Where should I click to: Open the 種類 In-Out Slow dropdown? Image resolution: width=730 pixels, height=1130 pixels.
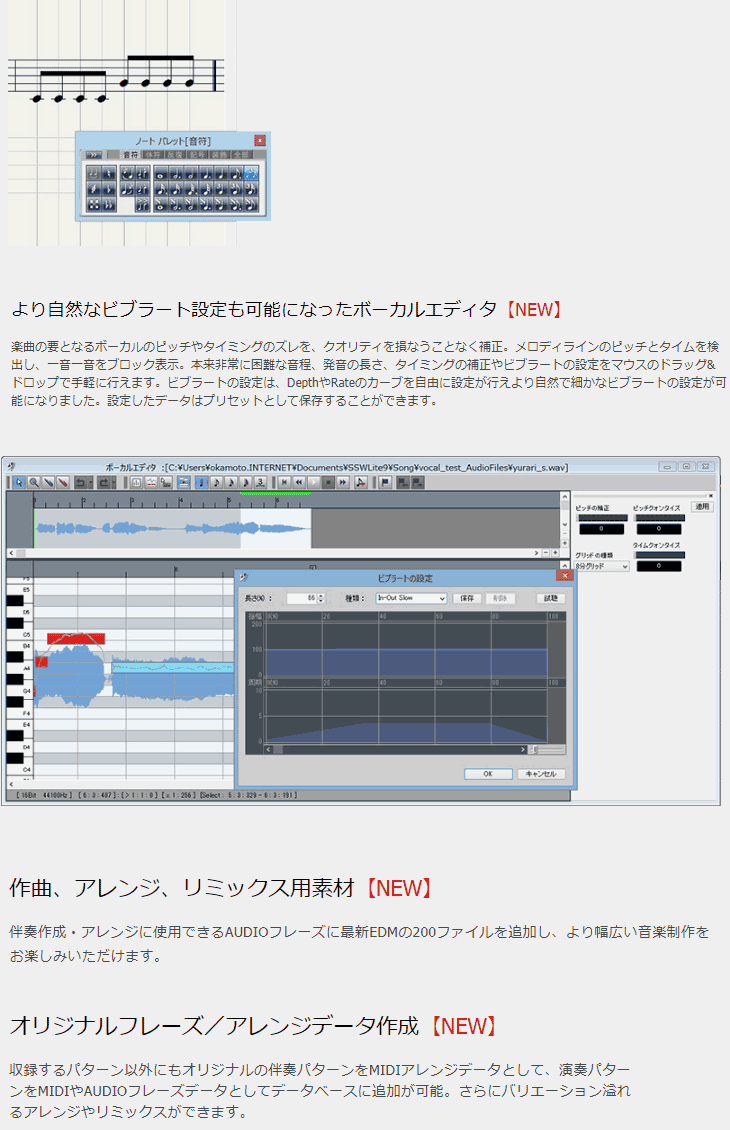pos(411,598)
